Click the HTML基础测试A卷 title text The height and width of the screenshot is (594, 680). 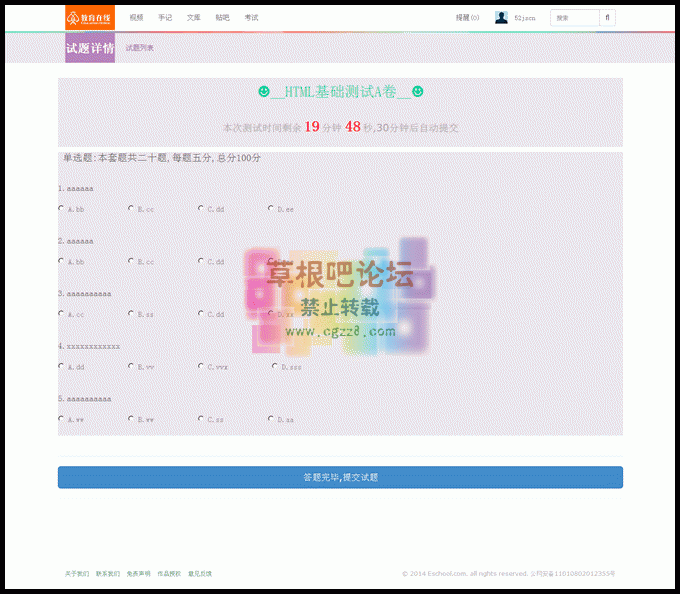(x=340, y=92)
